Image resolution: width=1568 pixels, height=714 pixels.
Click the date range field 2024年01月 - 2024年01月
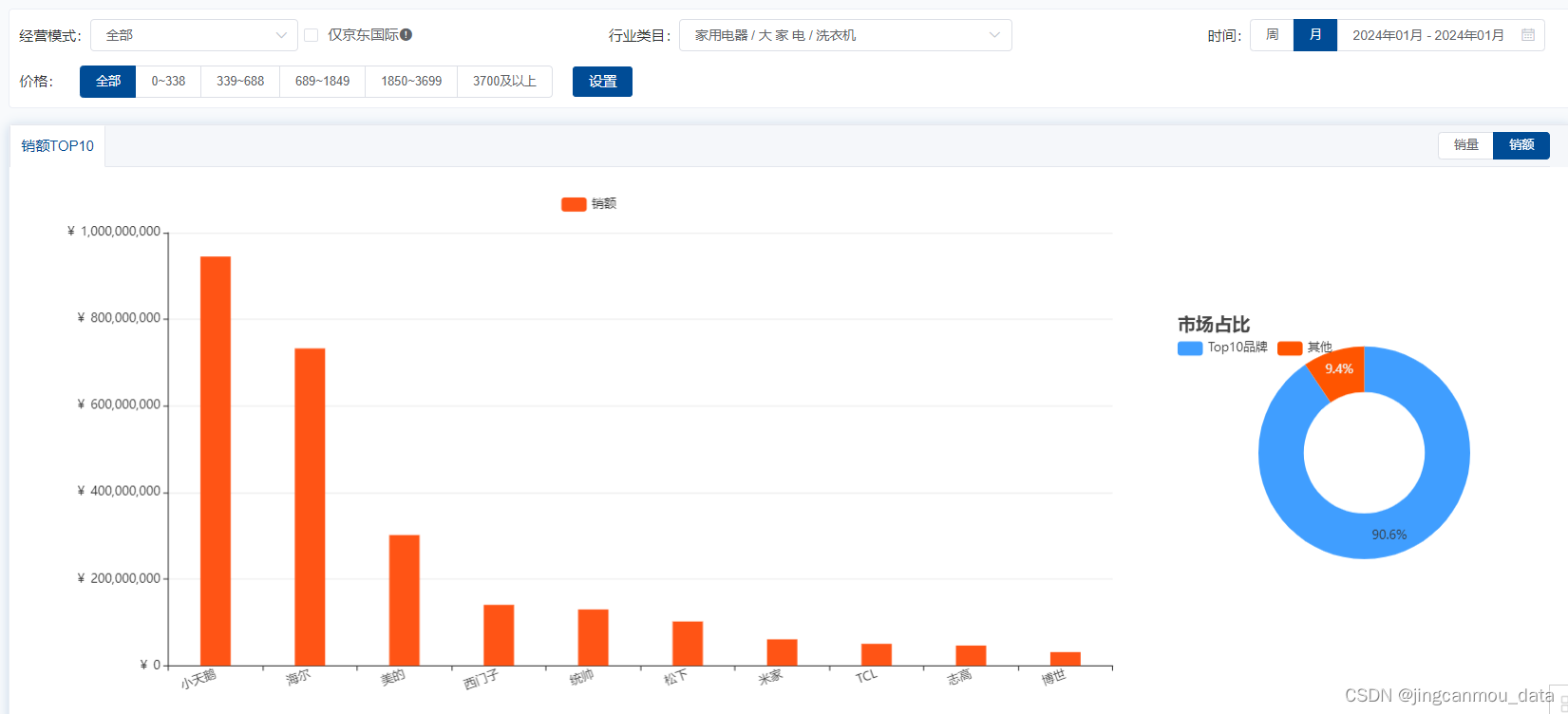tap(1441, 35)
